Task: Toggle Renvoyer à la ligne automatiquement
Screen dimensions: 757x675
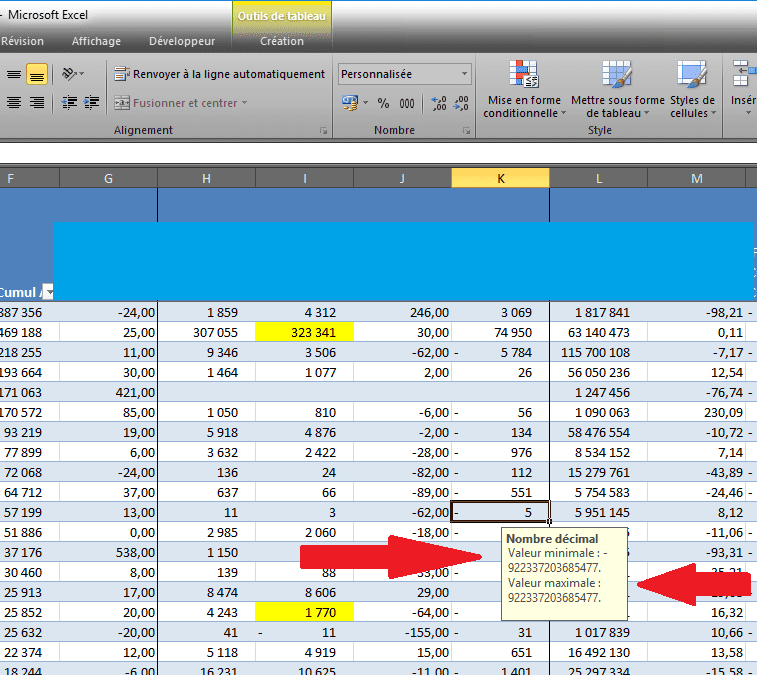Action: click(219, 74)
